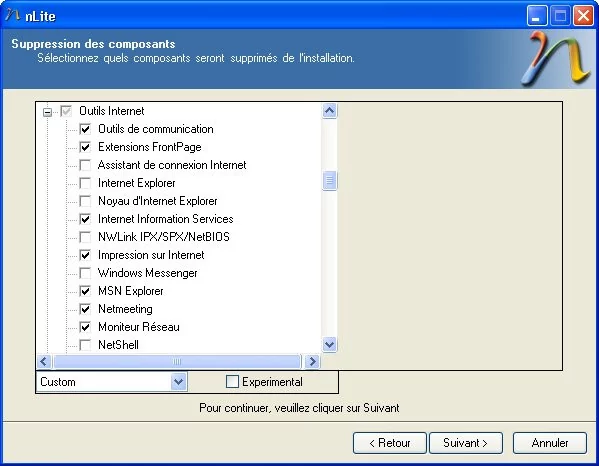Click the horizontal scroll right arrow

tap(312, 361)
